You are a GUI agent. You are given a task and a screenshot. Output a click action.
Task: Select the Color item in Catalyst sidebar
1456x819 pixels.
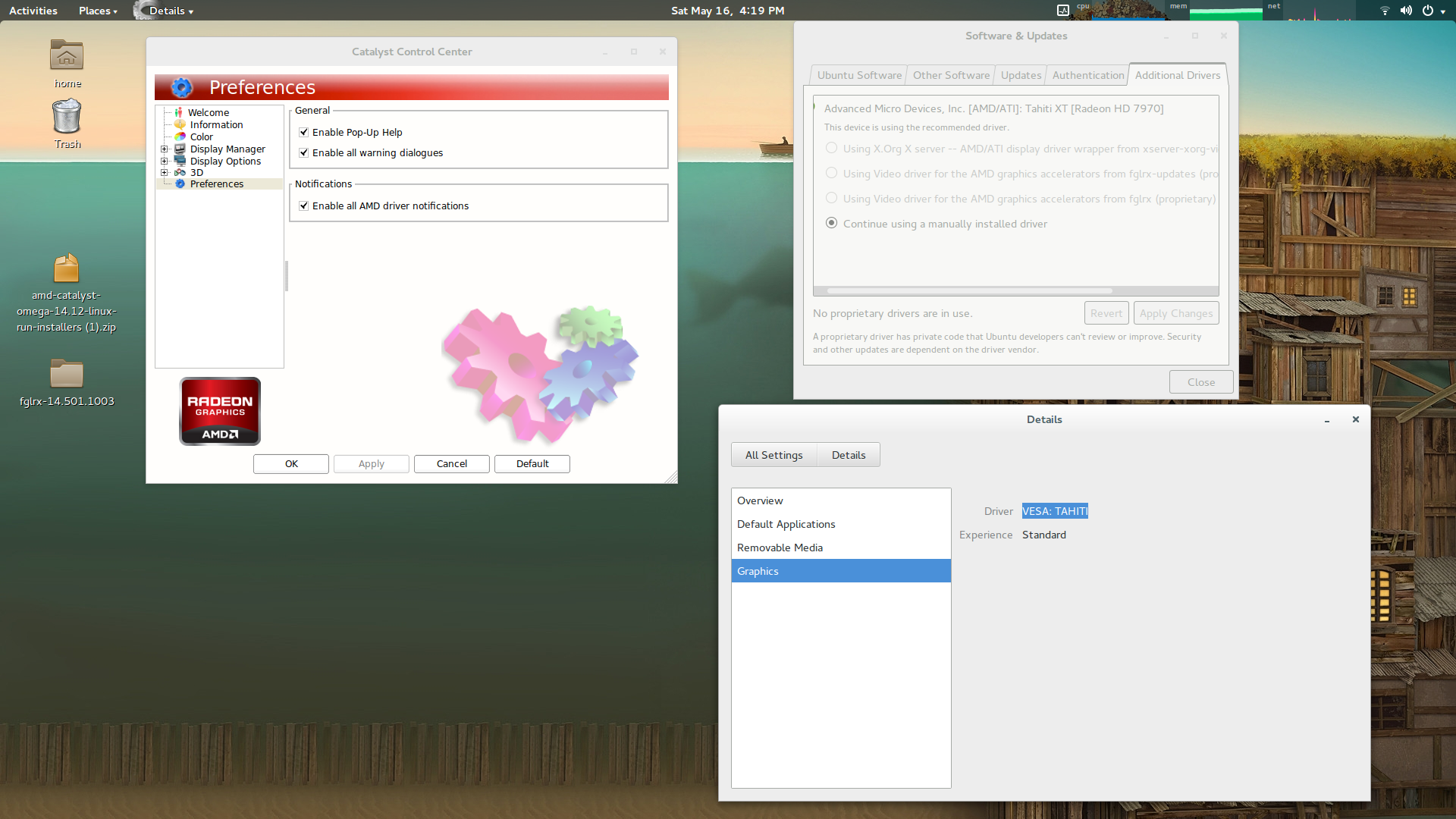pyautogui.click(x=201, y=136)
